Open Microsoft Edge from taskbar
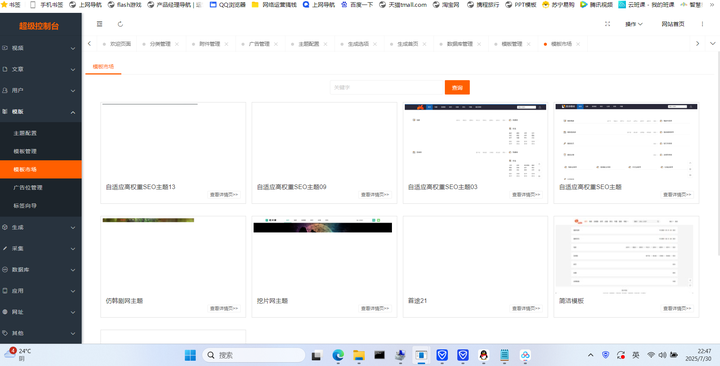The height and width of the screenshot is (366, 720). [338, 355]
